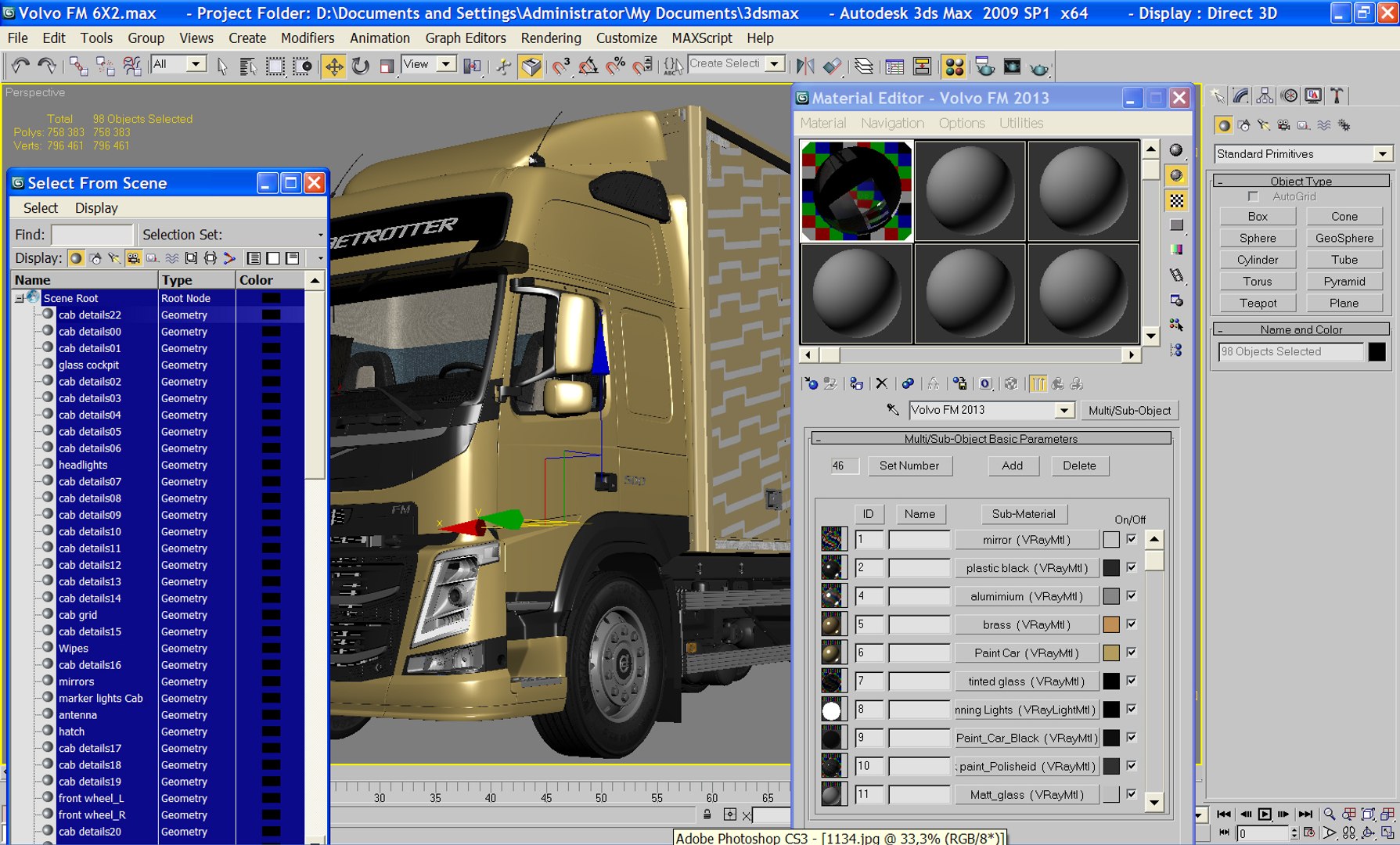Toggle the Angle Snap icon
Screen dimensions: 1400x845
[588, 67]
